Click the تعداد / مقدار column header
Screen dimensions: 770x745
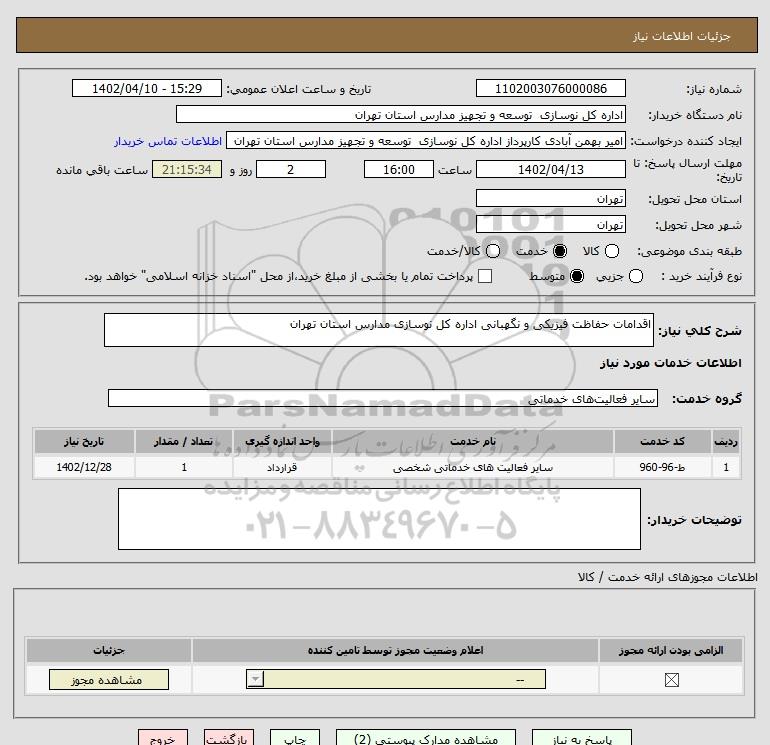pyautogui.click(x=184, y=441)
